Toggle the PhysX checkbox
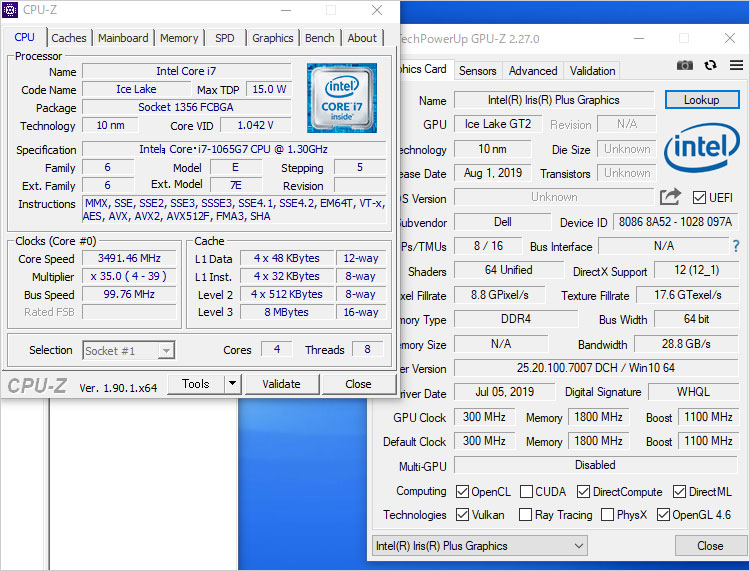The width and height of the screenshot is (750, 571). click(x=607, y=515)
